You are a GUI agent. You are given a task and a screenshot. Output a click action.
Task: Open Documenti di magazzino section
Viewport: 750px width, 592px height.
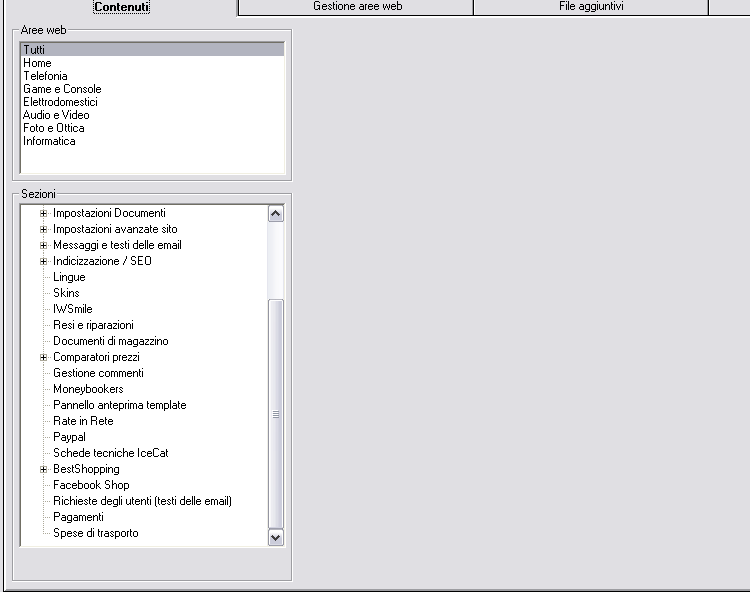111,341
